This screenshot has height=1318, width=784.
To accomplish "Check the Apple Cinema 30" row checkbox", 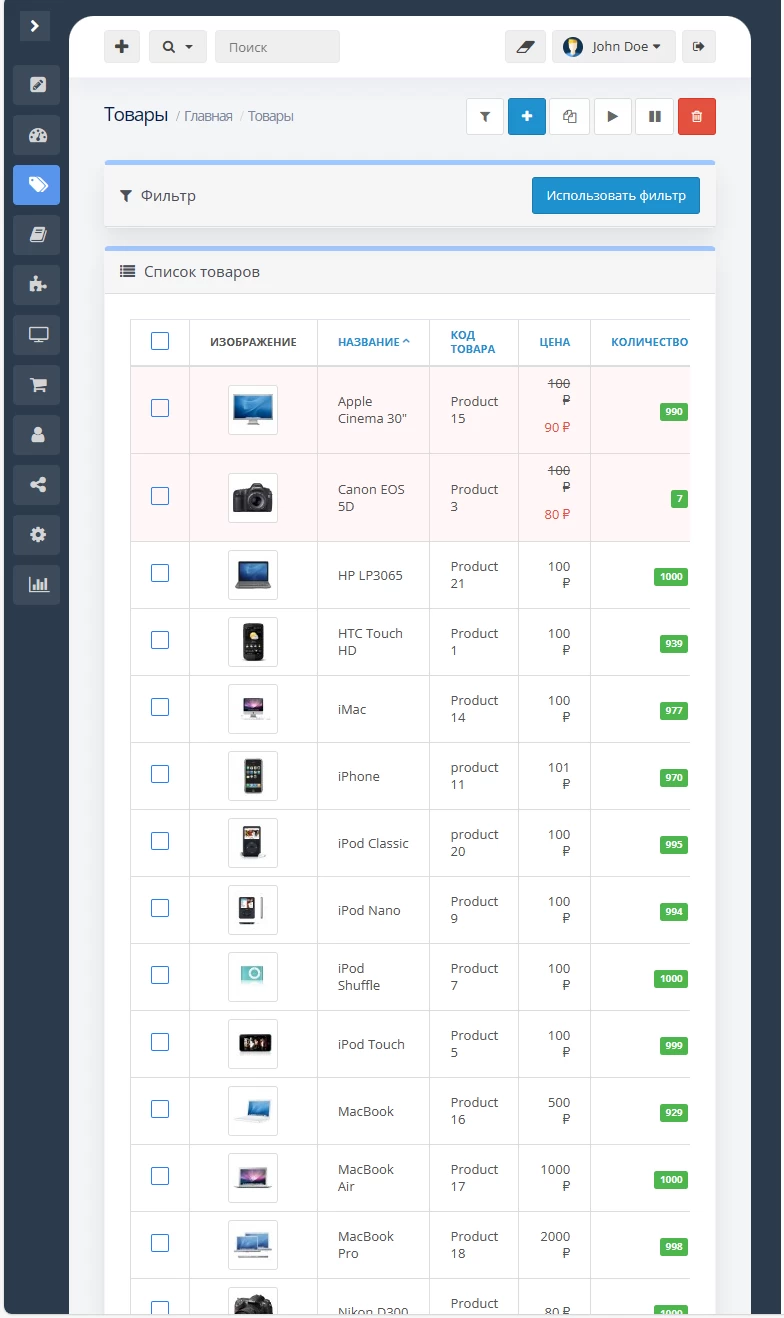I will pos(160,408).
